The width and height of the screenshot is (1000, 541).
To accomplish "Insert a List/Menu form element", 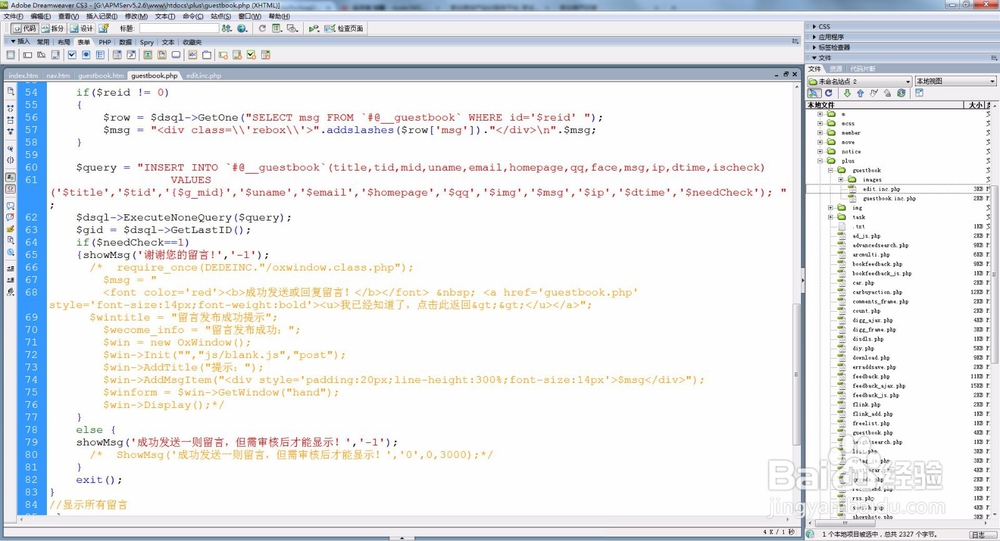I will pos(117,55).
